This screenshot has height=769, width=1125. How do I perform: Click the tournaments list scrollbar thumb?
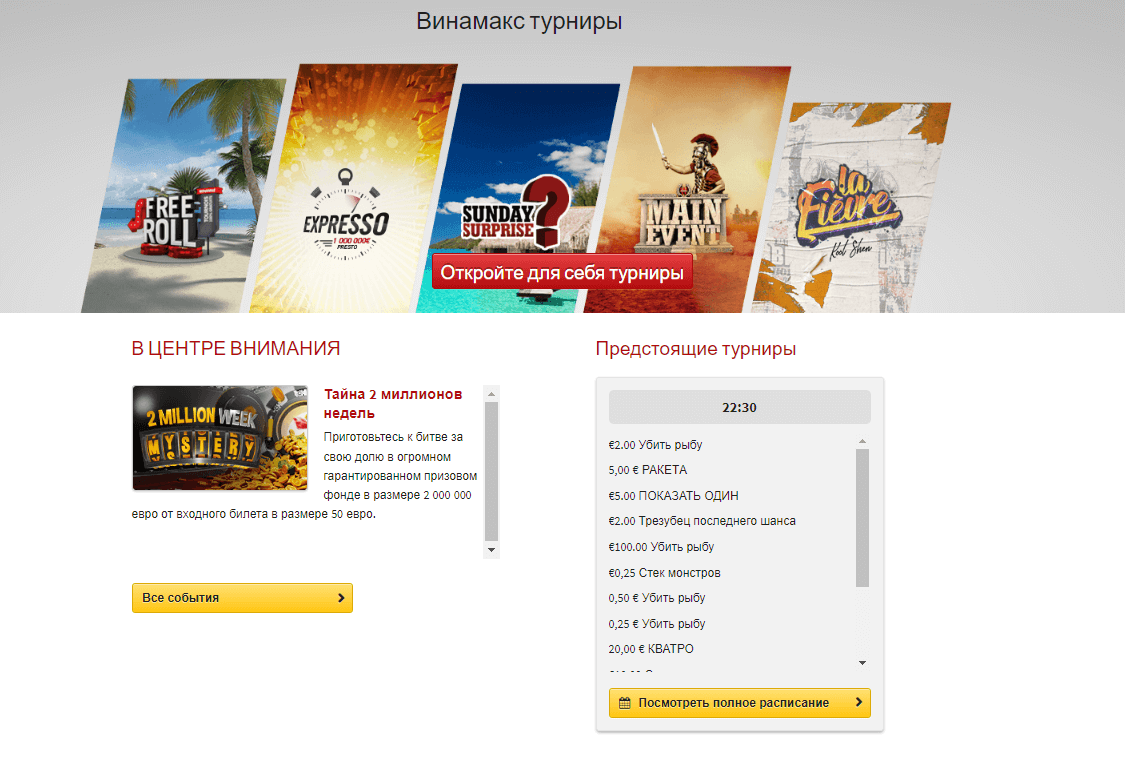point(862,518)
